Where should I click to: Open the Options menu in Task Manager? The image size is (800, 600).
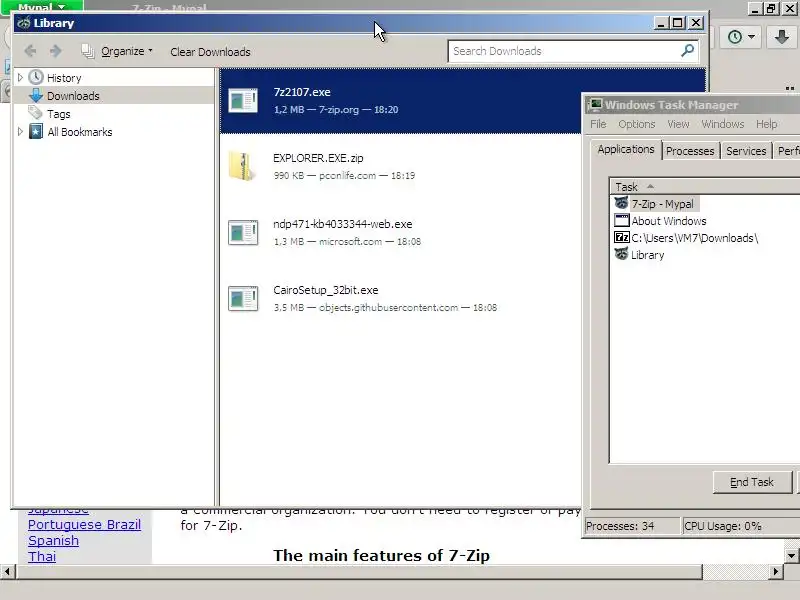click(x=636, y=124)
